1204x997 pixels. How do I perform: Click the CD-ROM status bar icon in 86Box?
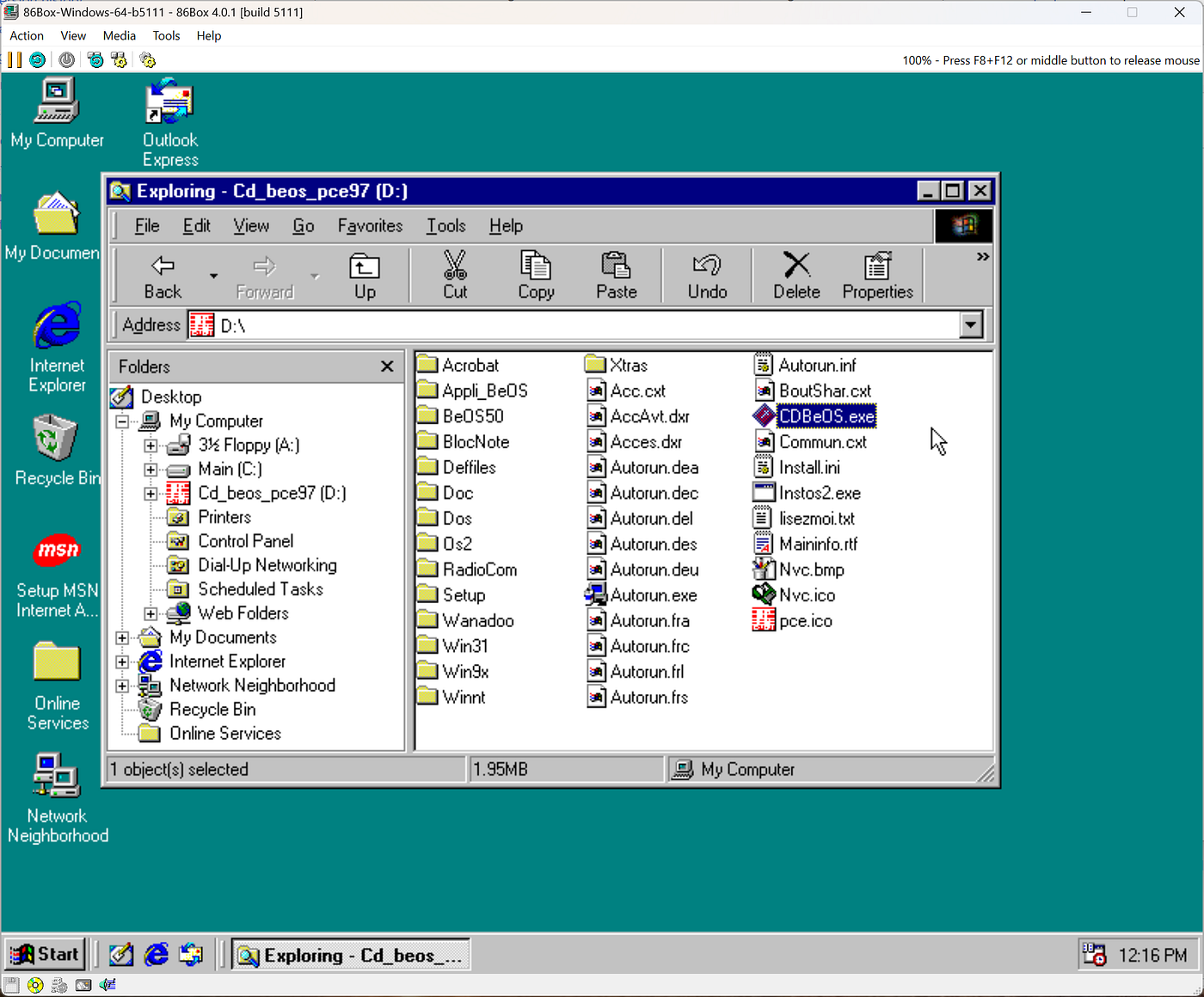[34, 984]
